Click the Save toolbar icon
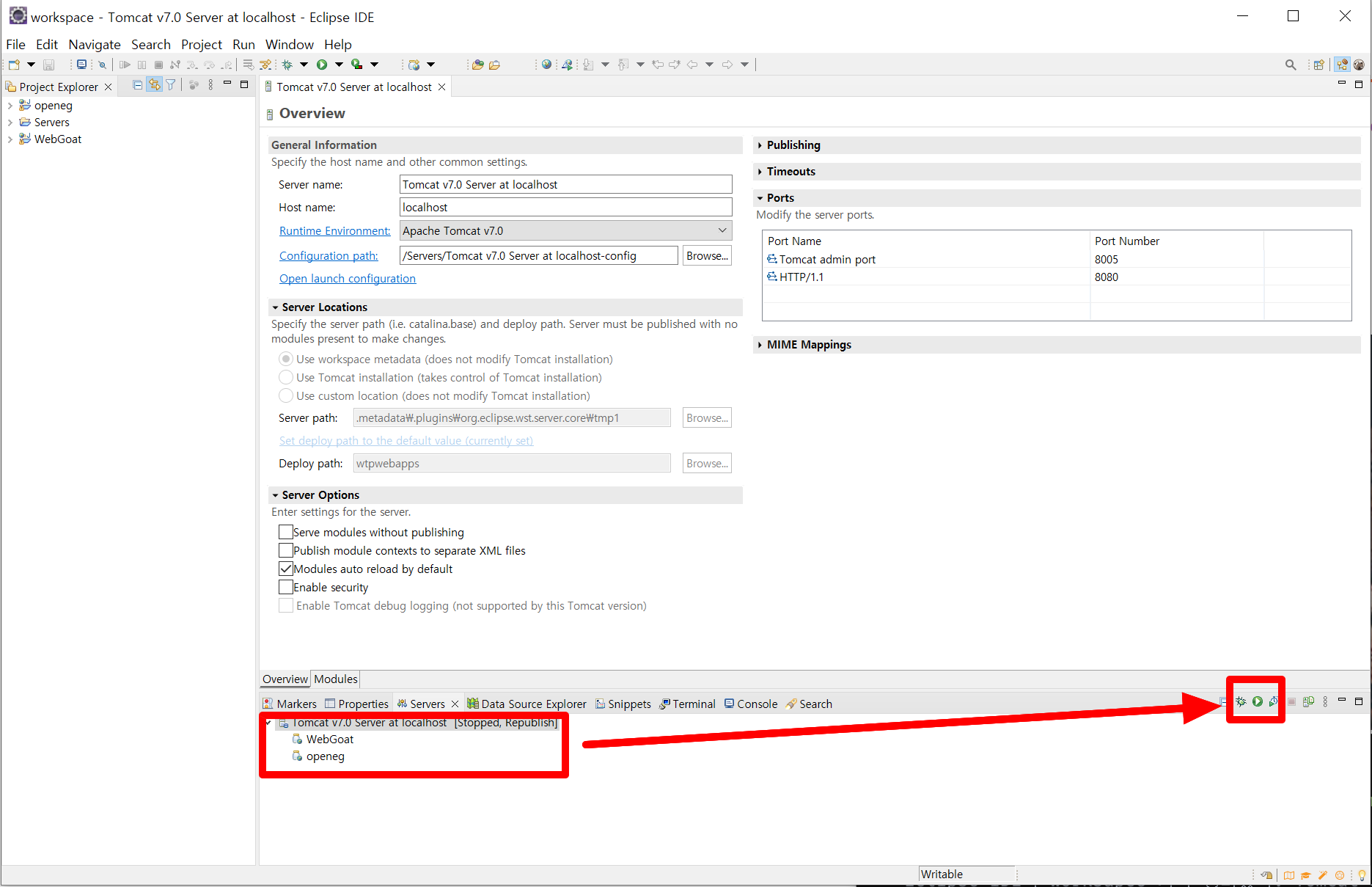The image size is (1372, 887). (49, 65)
